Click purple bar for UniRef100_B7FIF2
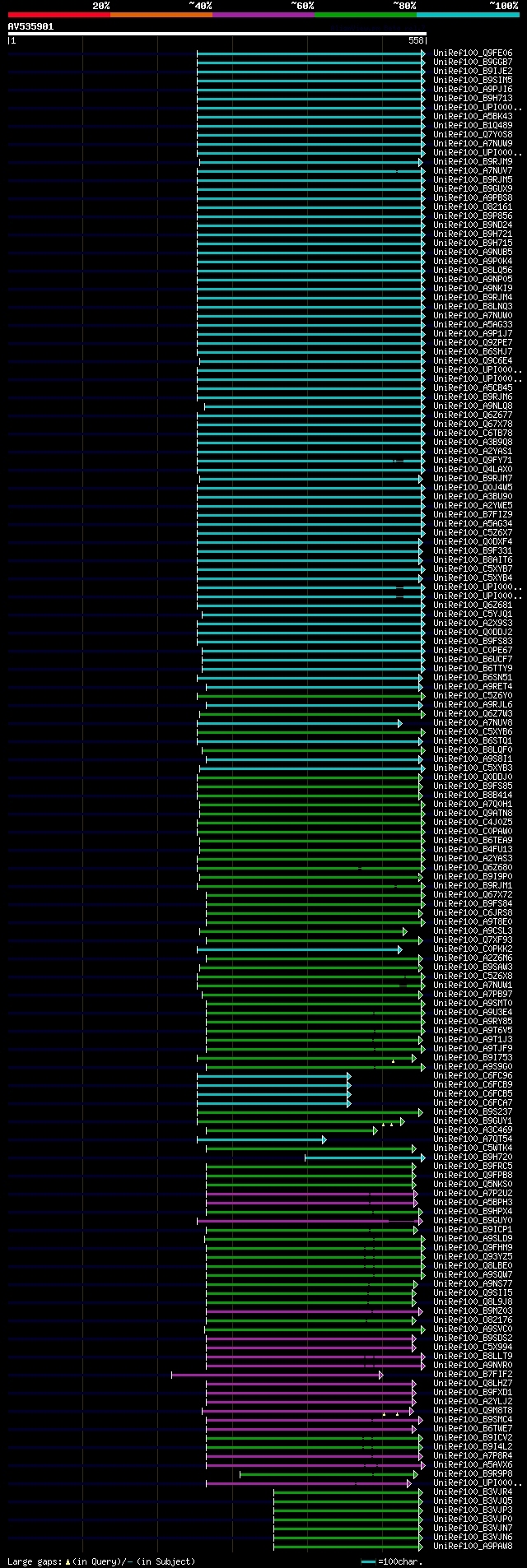 point(277,1375)
